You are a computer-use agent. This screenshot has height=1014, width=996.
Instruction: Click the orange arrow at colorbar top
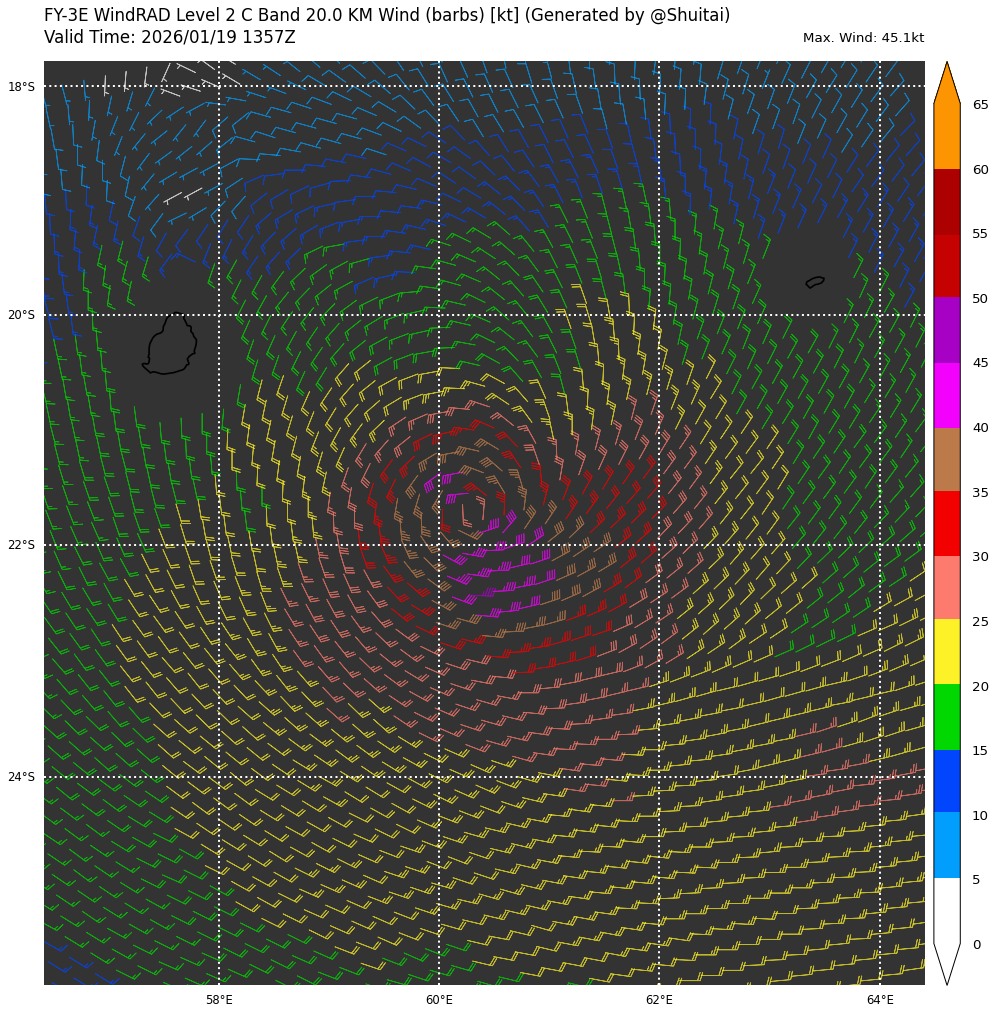946,85
